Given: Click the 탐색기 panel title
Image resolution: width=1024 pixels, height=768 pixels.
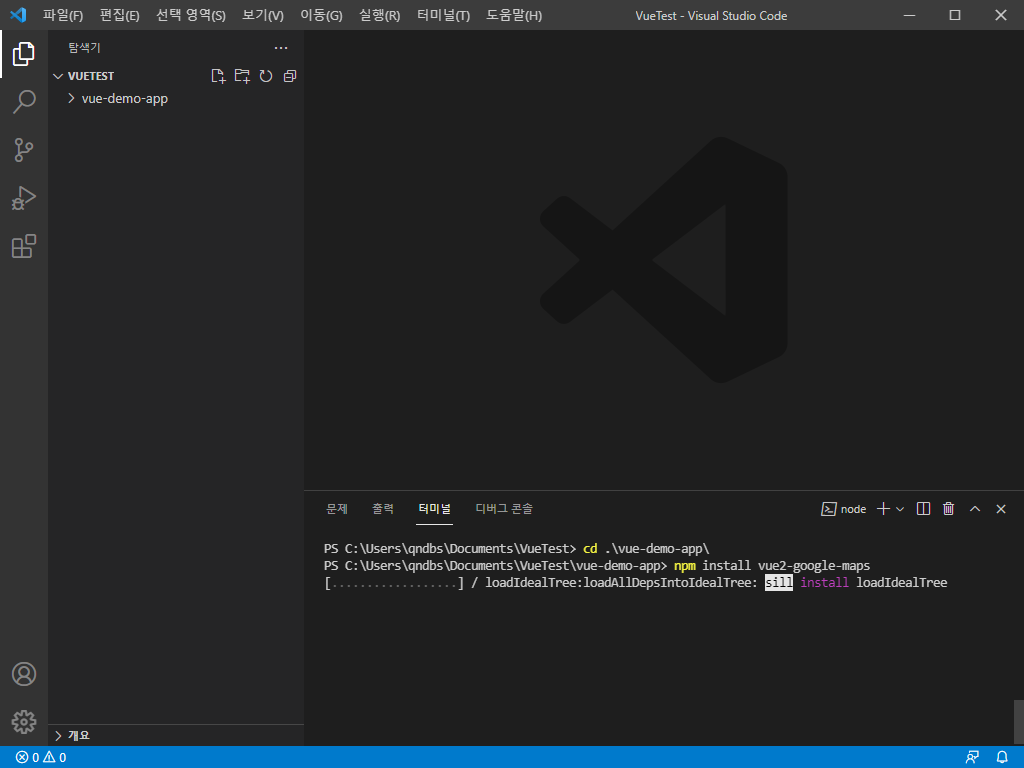Looking at the screenshot, I should coord(84,48).
